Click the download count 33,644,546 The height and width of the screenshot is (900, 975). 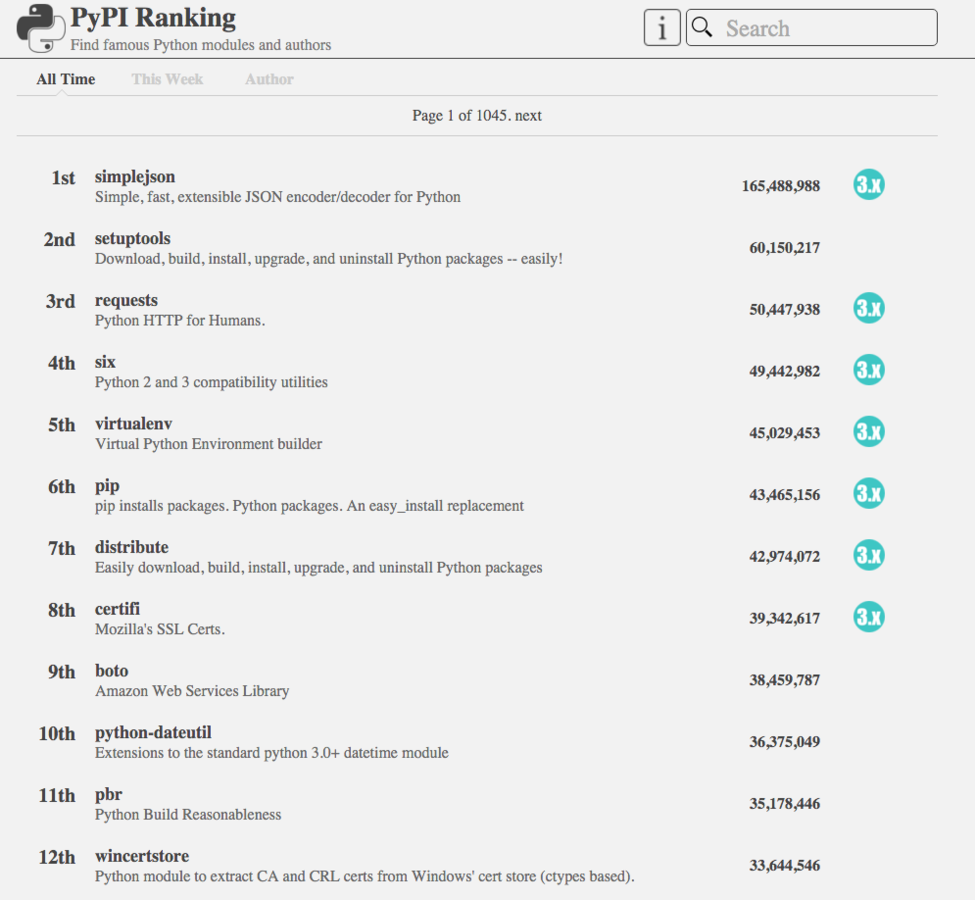[785, 865]
